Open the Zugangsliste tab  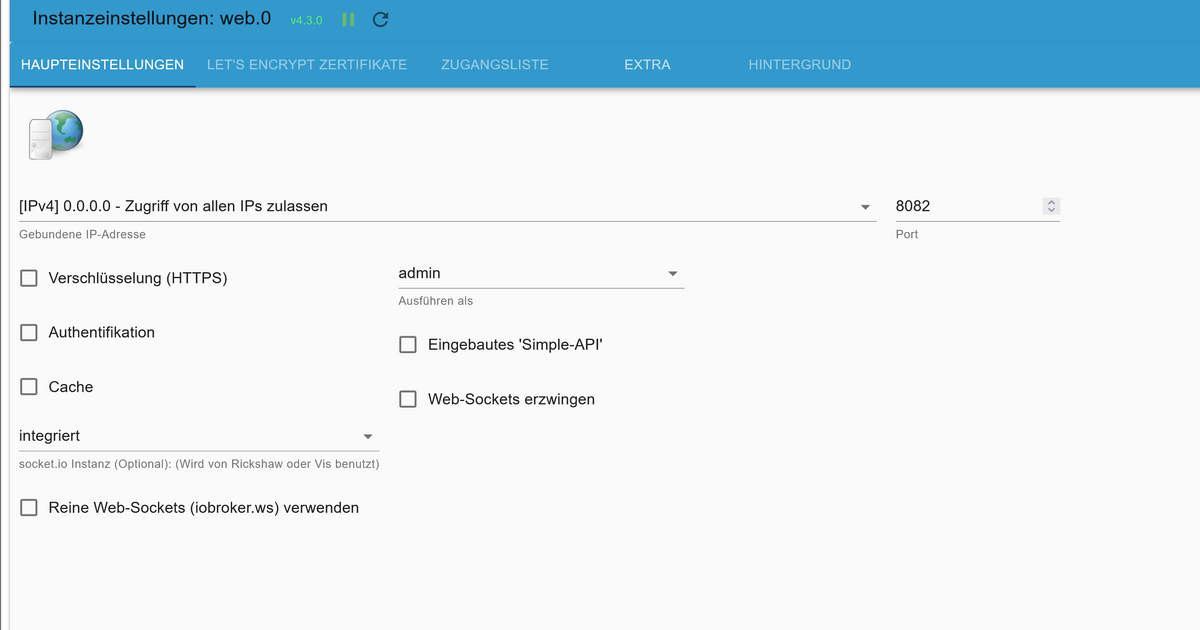tap(494, 65)
